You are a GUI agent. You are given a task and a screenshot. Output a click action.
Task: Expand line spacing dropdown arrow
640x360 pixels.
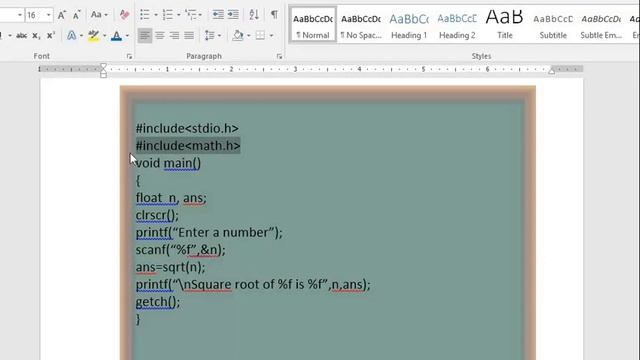220,36
